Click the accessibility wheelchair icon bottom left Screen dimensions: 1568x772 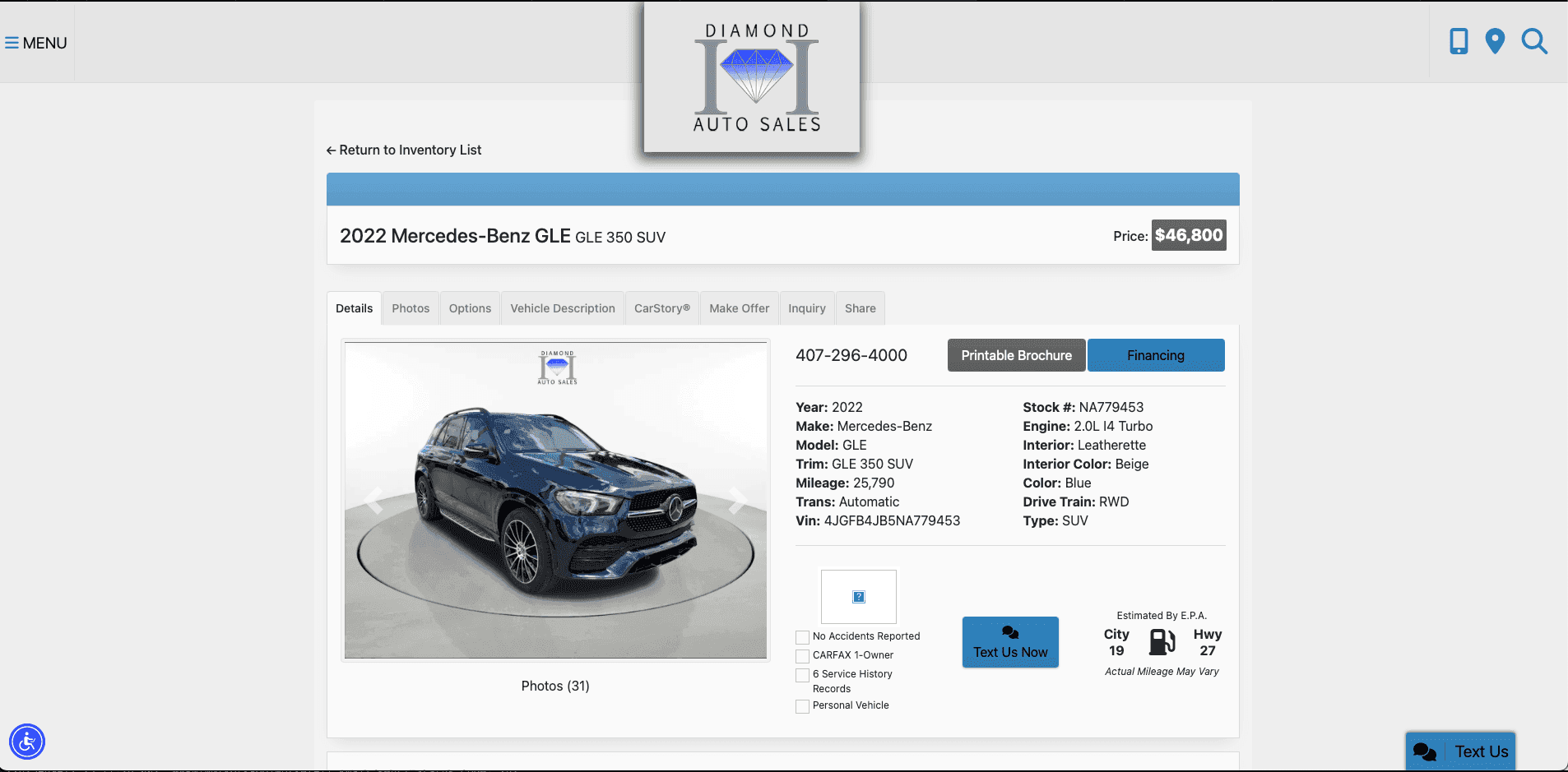pos(27,741)
